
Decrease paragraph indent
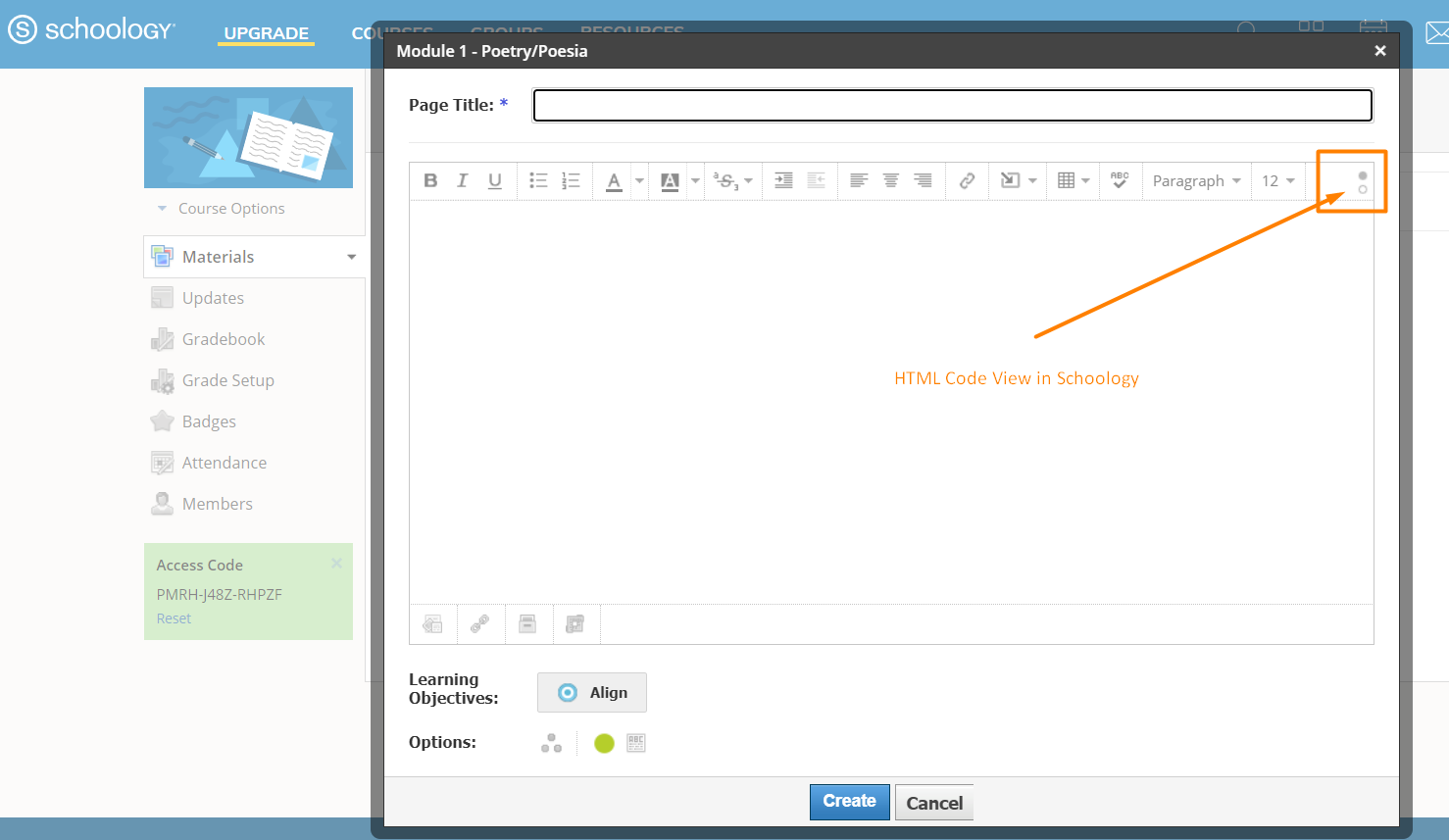pyautogui.click(x=816, y=180)
